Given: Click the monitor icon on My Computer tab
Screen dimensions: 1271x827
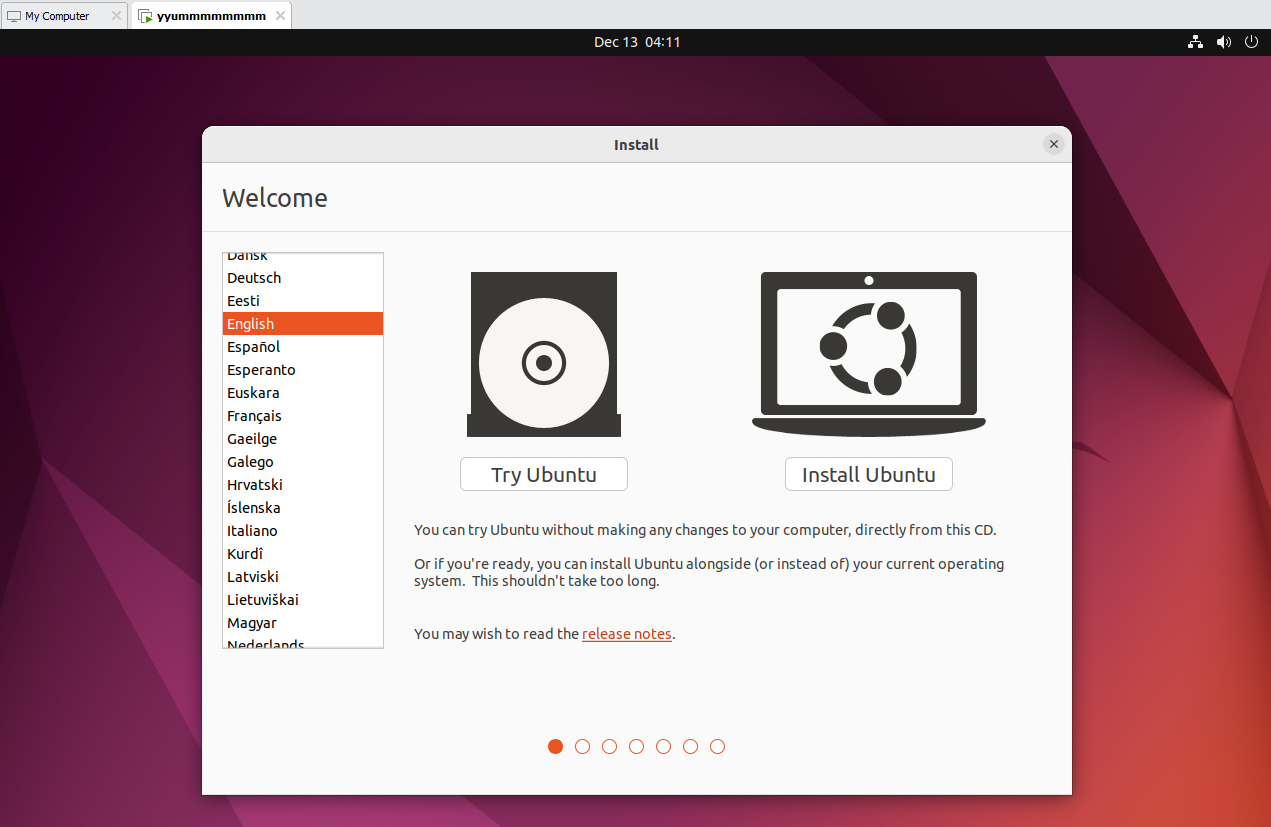Looking at the screenshot, I should (x=14, y=16).
